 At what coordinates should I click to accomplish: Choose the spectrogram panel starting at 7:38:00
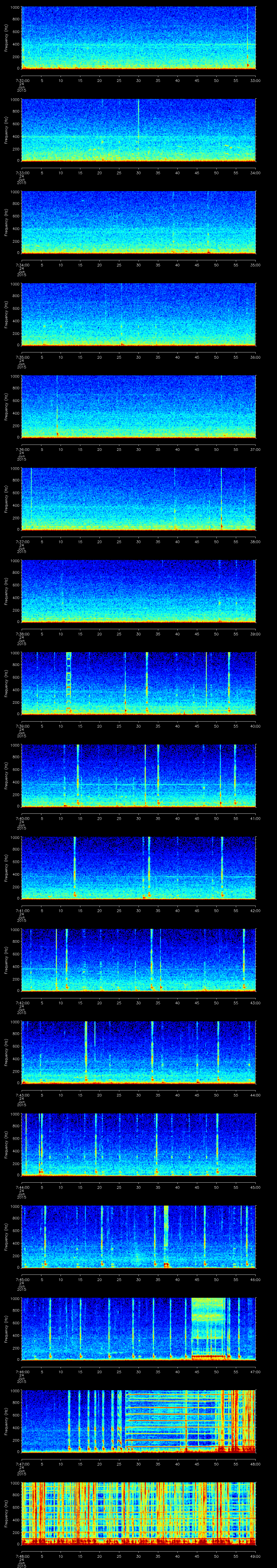[x=139, y=591]
